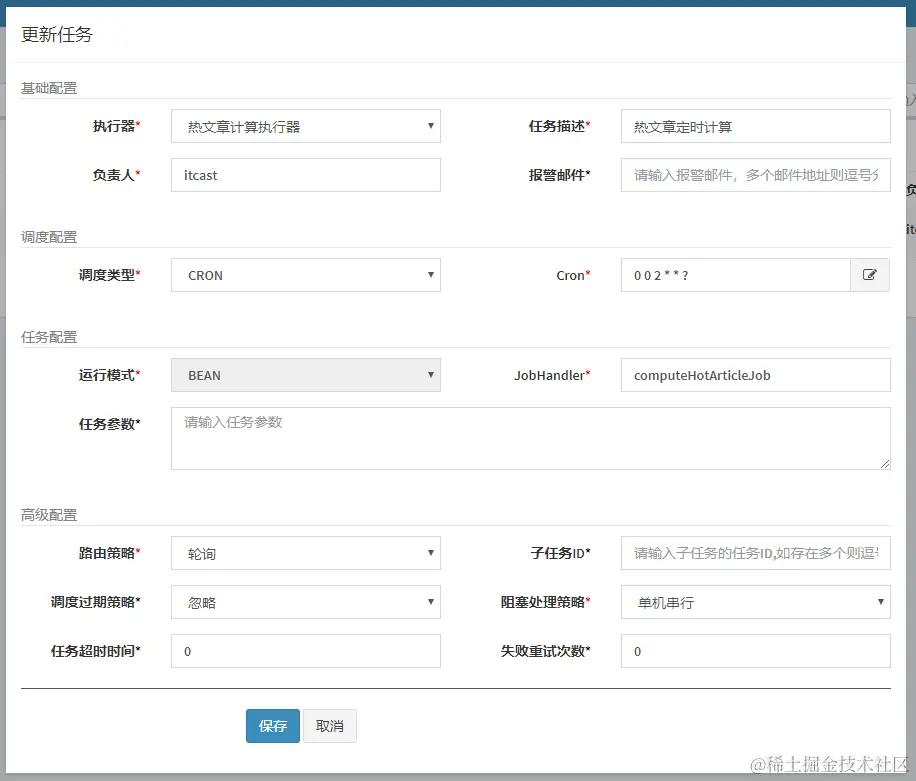Click the 执行器 field label

point(116,126)
